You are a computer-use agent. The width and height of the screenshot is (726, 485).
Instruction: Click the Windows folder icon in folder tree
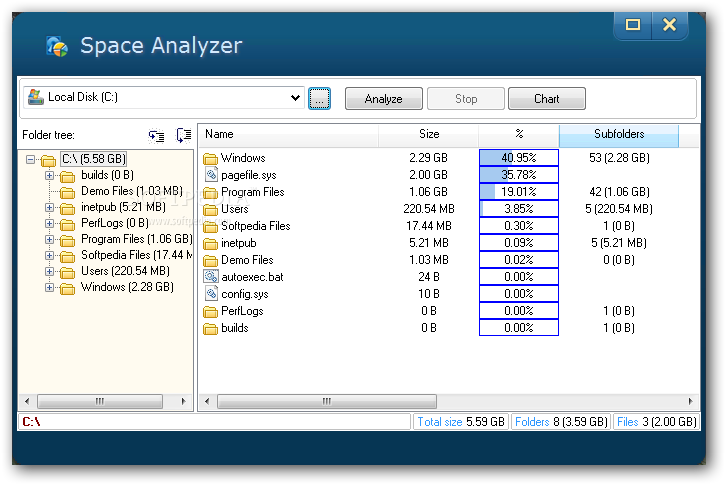(67, 289)
